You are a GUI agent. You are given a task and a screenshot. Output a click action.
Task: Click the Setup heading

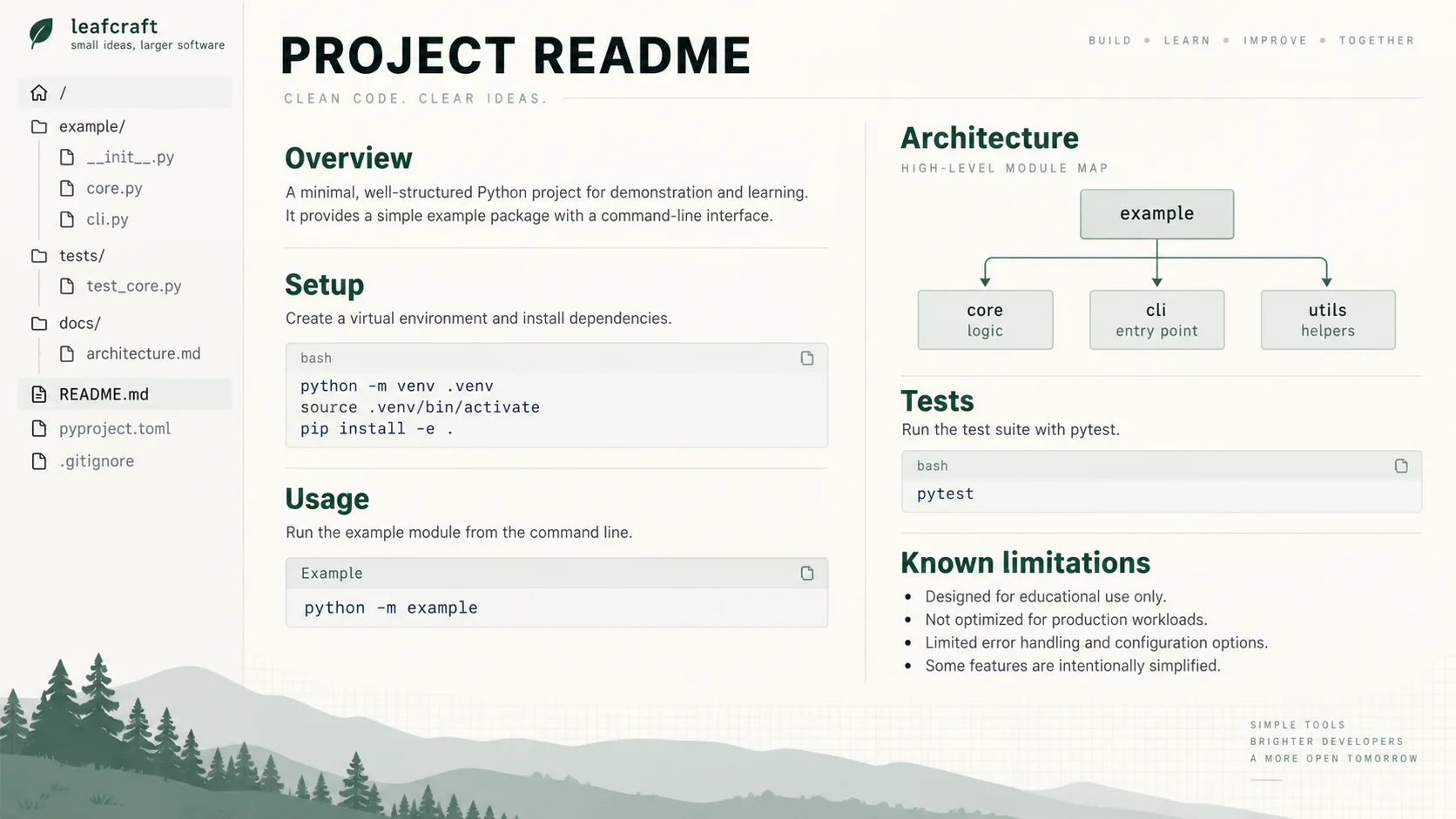[x=325, y=285]
